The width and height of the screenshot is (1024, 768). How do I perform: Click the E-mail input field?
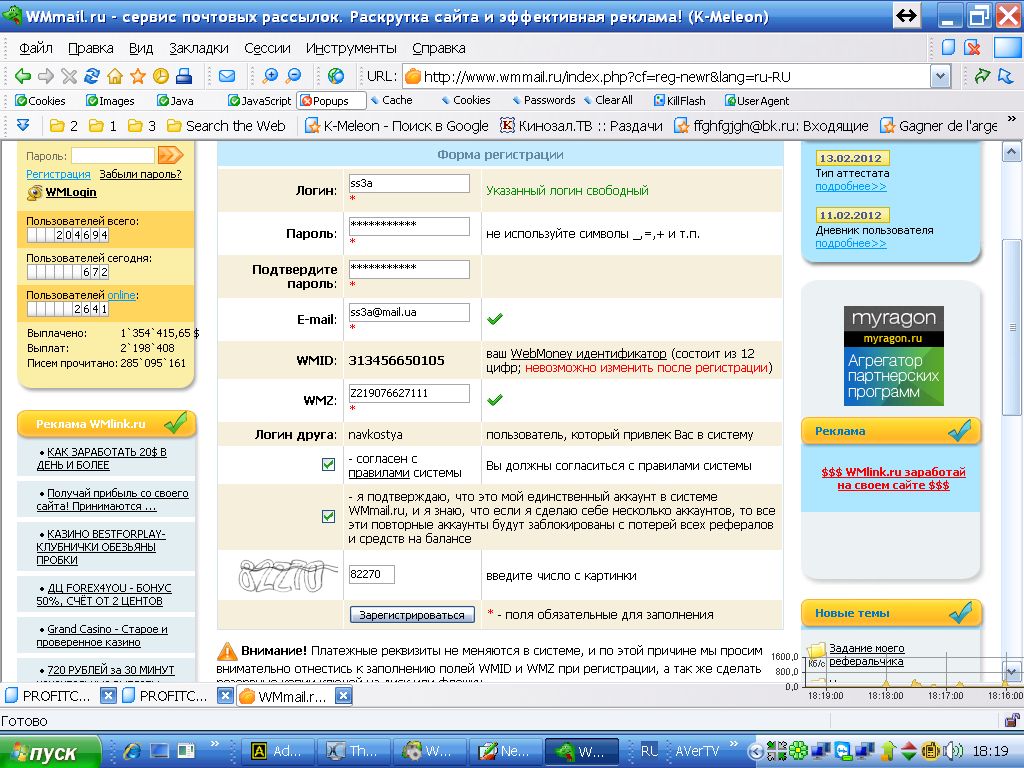[x=409, y=312]
